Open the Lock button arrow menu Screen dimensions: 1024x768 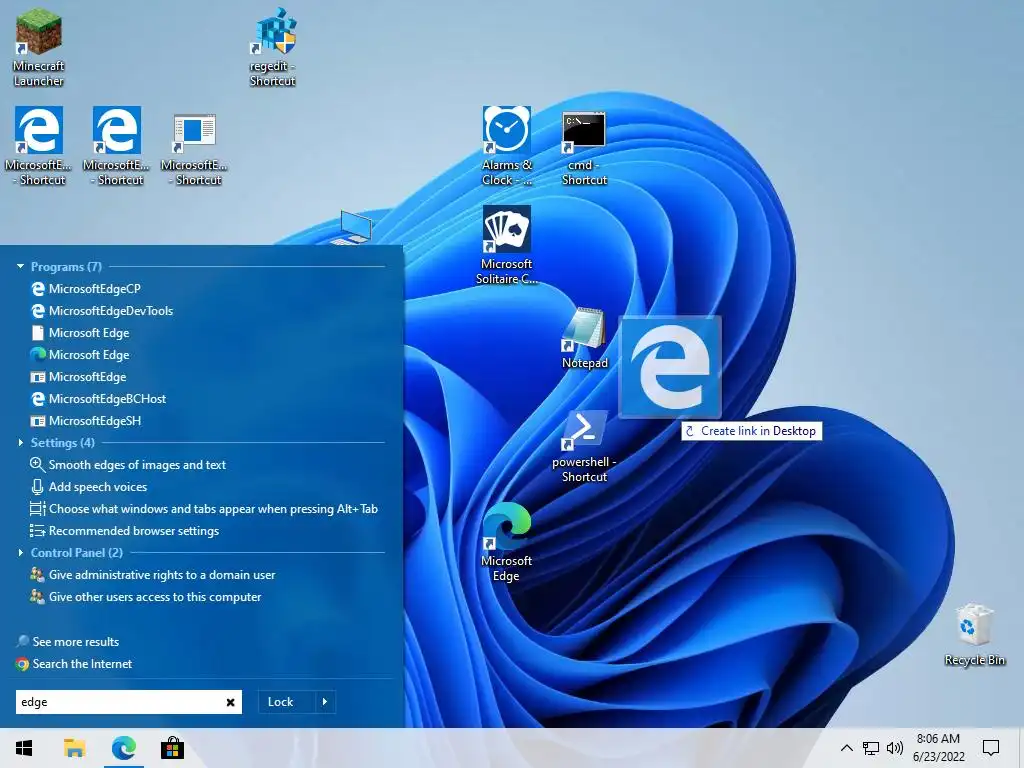coord(325,702)
